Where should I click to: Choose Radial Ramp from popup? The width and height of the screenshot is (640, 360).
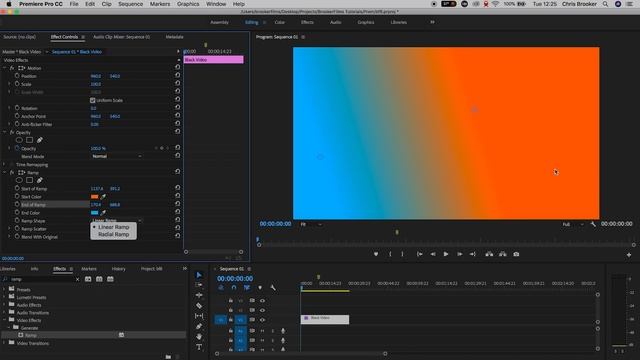113,235
